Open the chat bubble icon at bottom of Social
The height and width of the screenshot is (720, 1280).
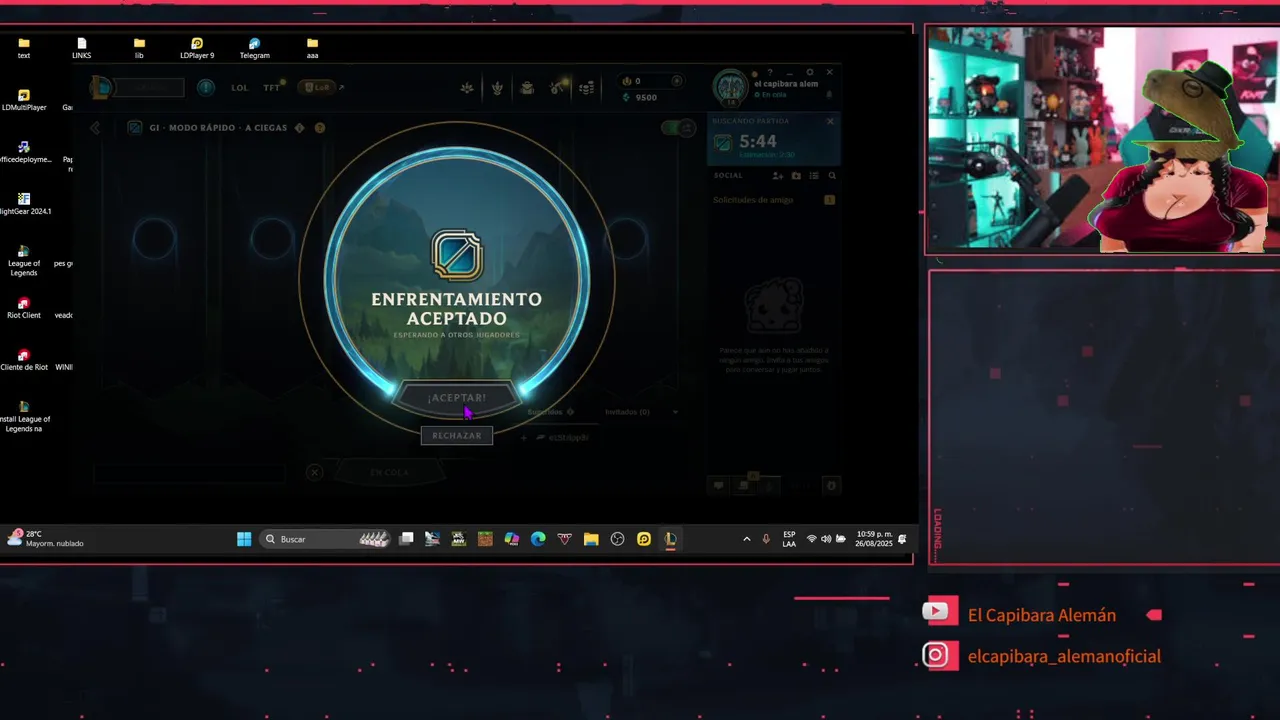pos(718,486)
